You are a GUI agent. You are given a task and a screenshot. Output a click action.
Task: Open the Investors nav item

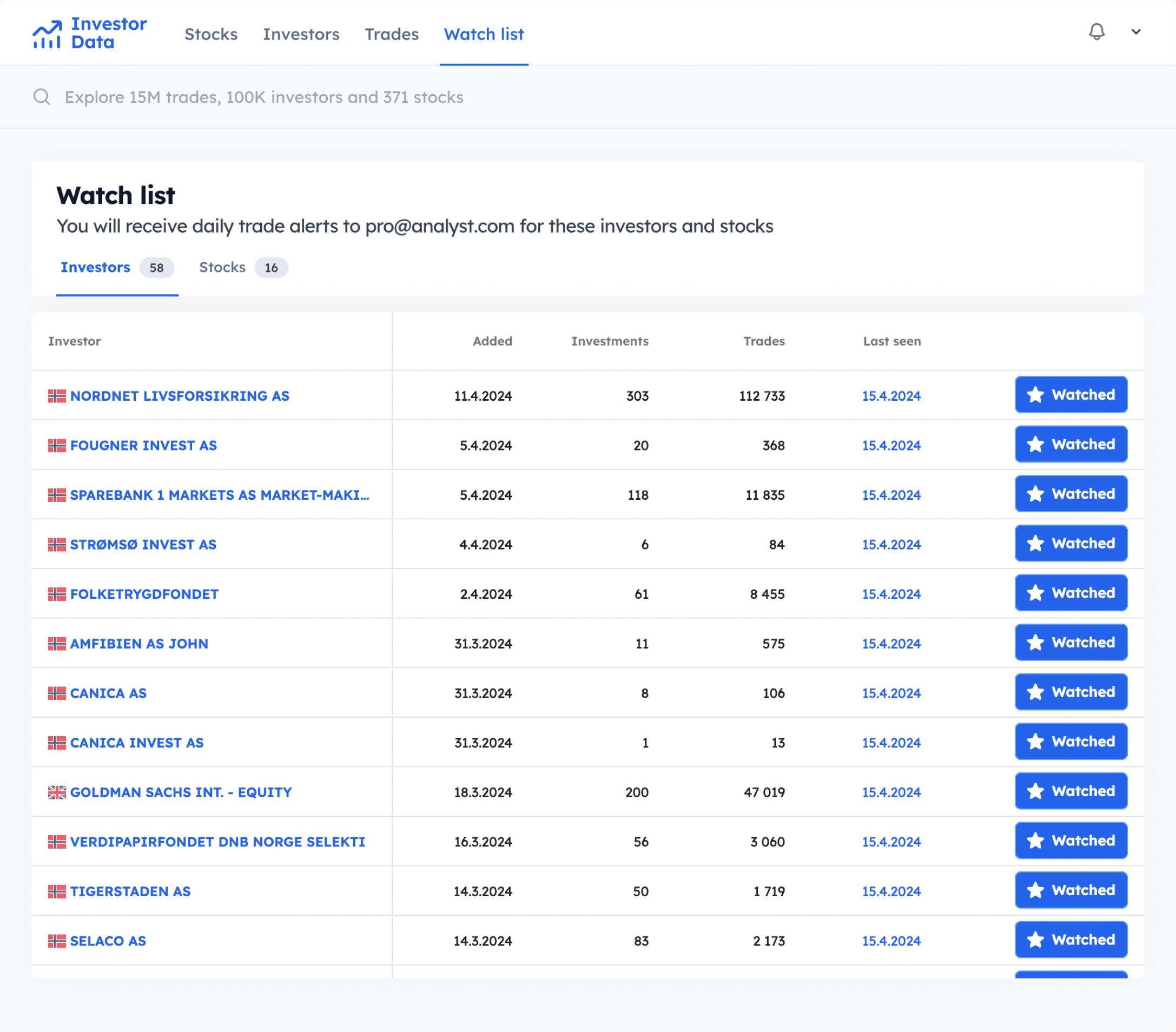point(301,34)
